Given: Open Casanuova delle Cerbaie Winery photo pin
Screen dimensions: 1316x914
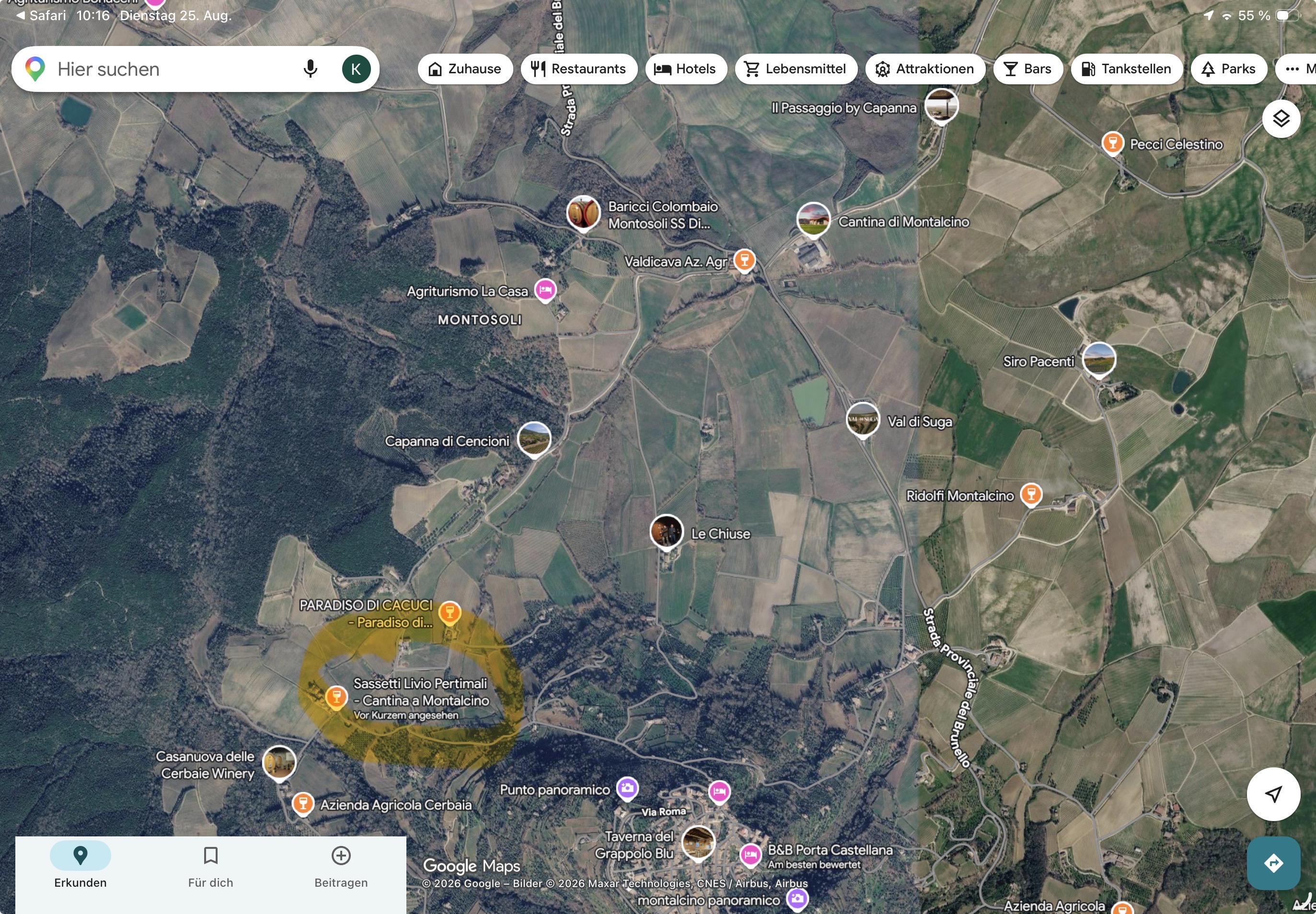Looking at the screenshot, I should pos(279,763).
